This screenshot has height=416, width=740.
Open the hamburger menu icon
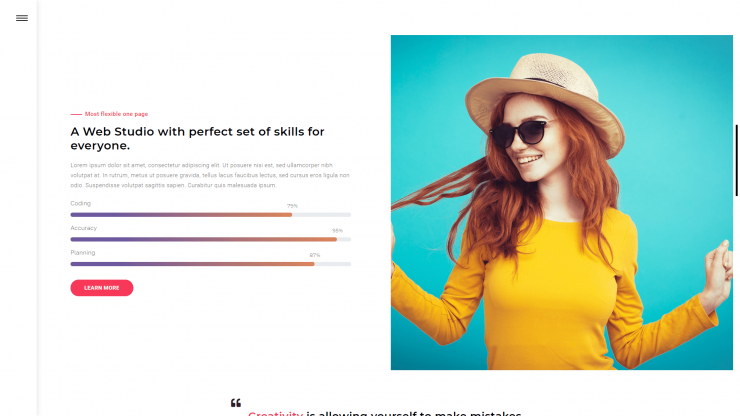pyautogui.click(x=22, y=18)
